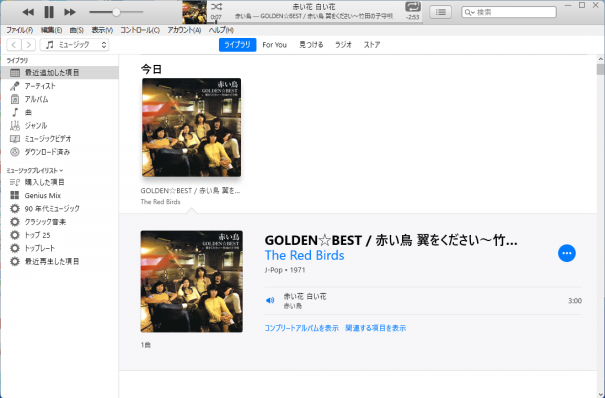This screenshot has width=605, height=398.
Task: Click the playback progress bar
Action: pyautogui.click(x=314, y=22)
